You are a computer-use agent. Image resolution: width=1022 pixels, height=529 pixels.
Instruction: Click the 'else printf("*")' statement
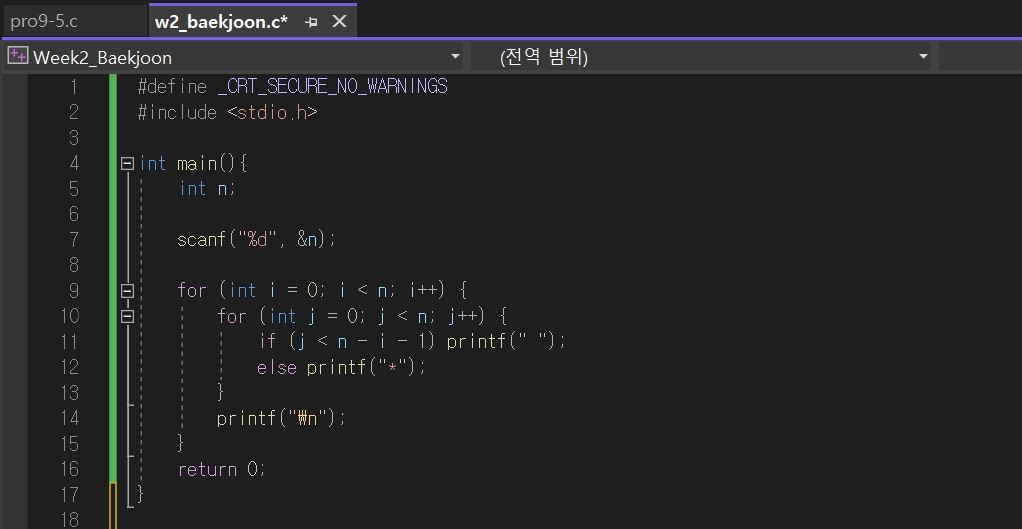point(341,367)
